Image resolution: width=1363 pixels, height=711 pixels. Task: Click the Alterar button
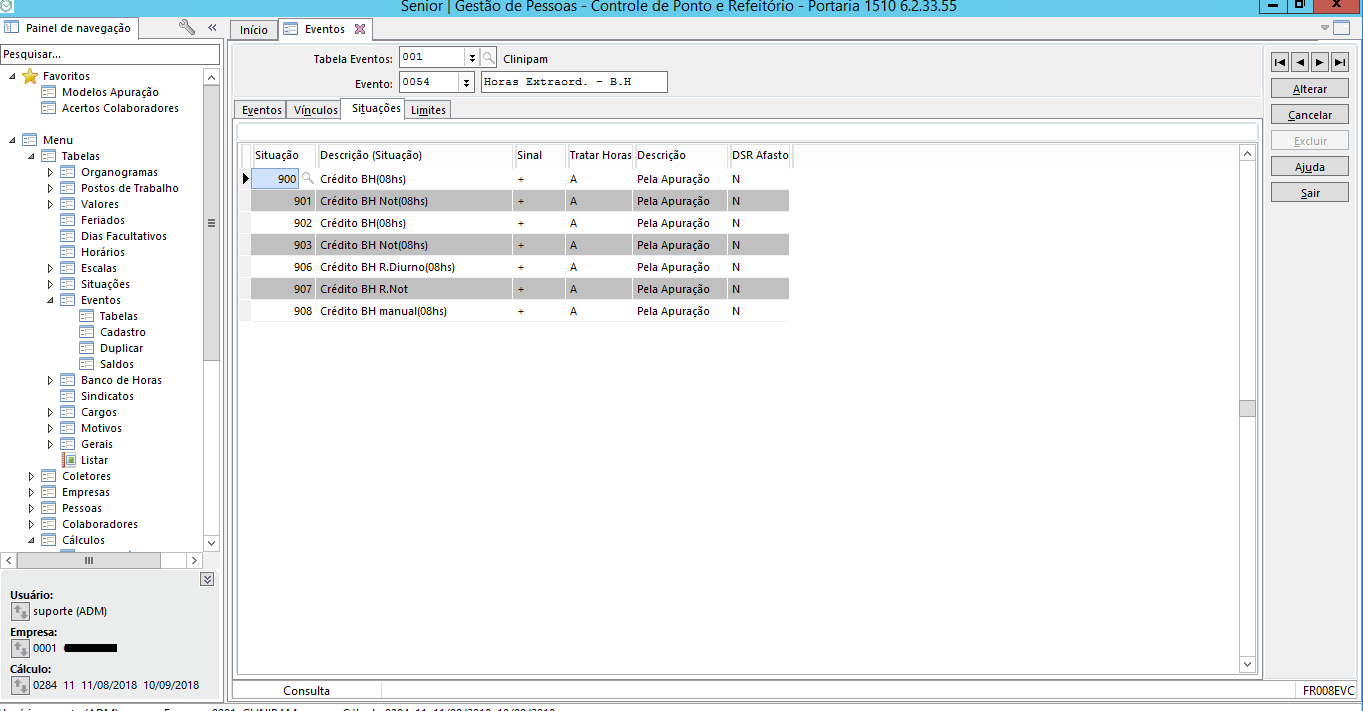point(1310,89)
